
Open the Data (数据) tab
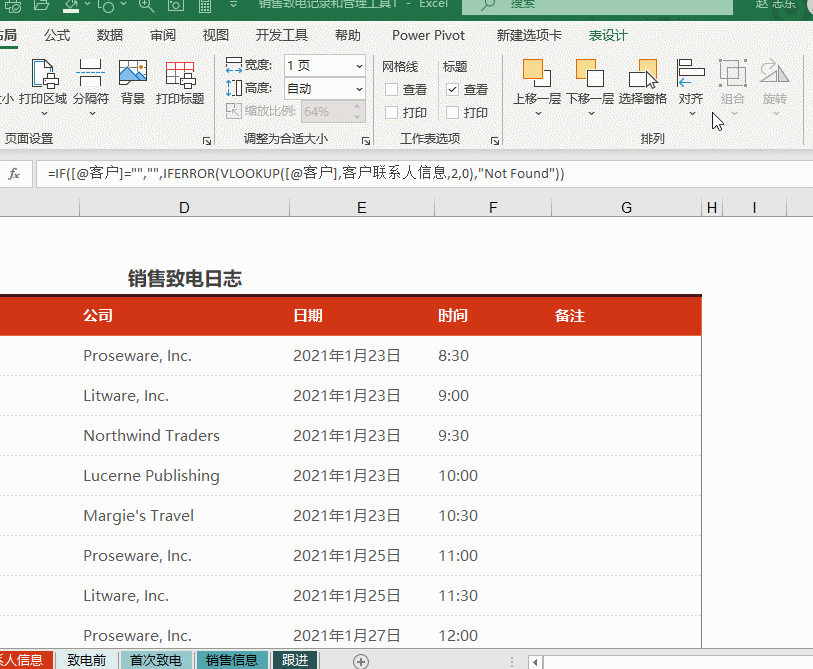coord(110,35)
